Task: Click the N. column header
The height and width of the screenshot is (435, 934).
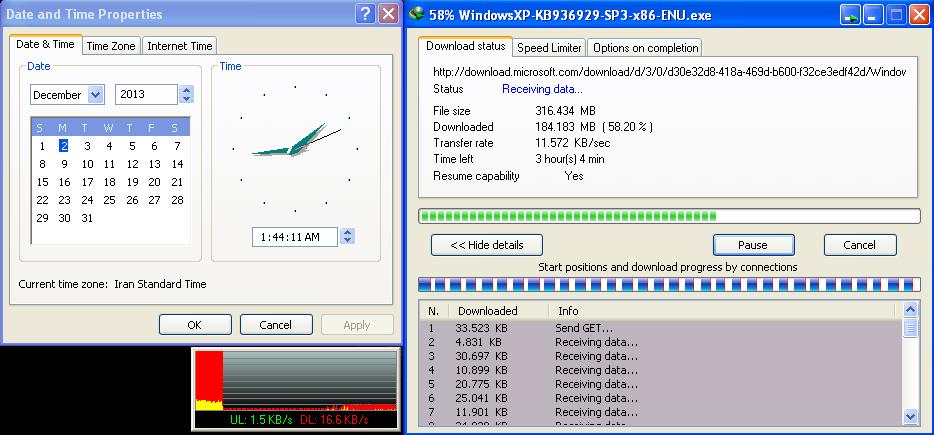Action: click(434, 310)
